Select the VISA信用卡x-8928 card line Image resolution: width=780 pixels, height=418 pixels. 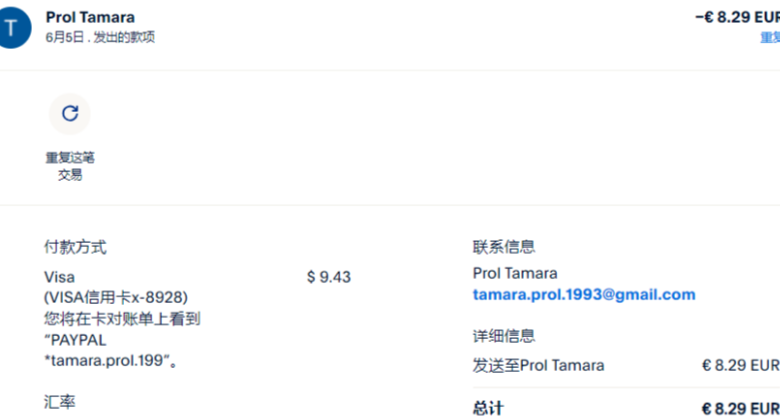pos(116,298)
